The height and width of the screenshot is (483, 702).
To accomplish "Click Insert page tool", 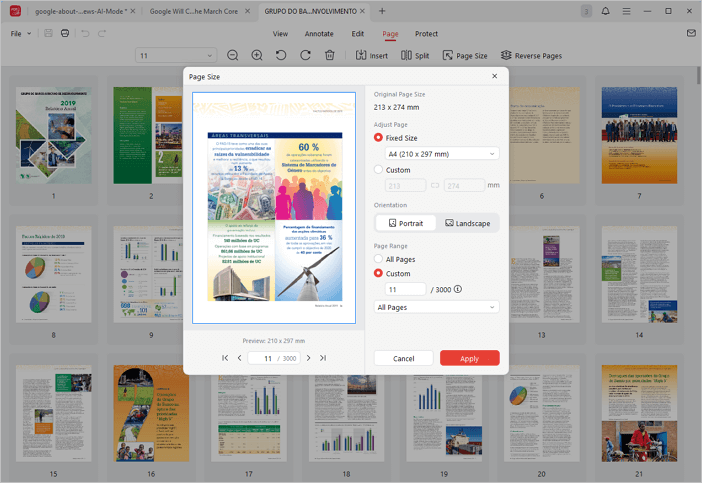I will click(372, 56).
